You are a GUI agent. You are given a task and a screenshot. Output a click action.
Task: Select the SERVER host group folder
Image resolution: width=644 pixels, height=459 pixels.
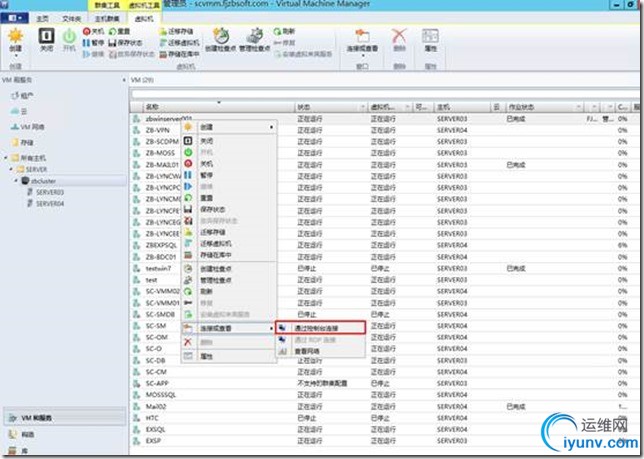click(32, 170)
